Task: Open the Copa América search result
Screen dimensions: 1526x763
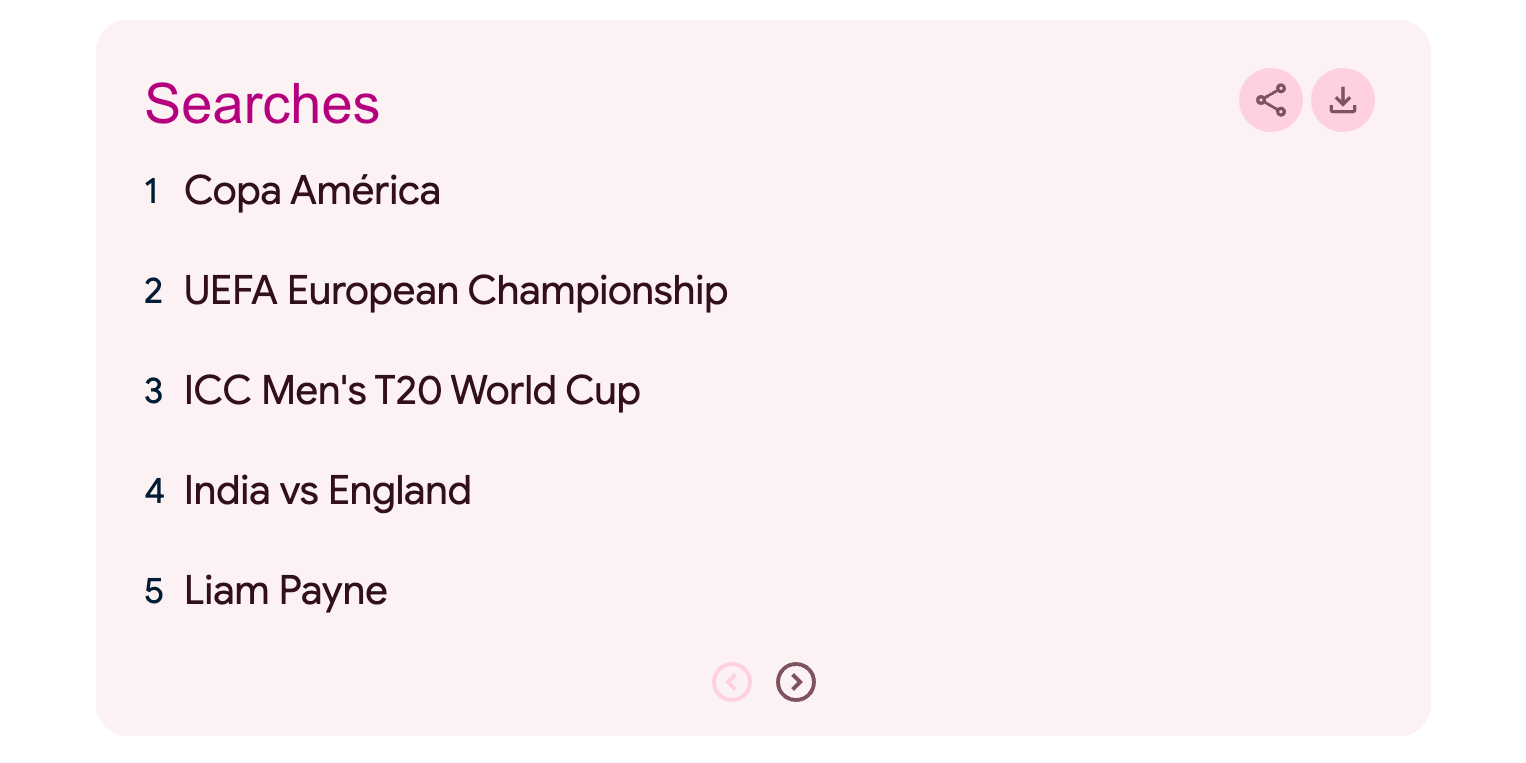Action: point(312,191)
